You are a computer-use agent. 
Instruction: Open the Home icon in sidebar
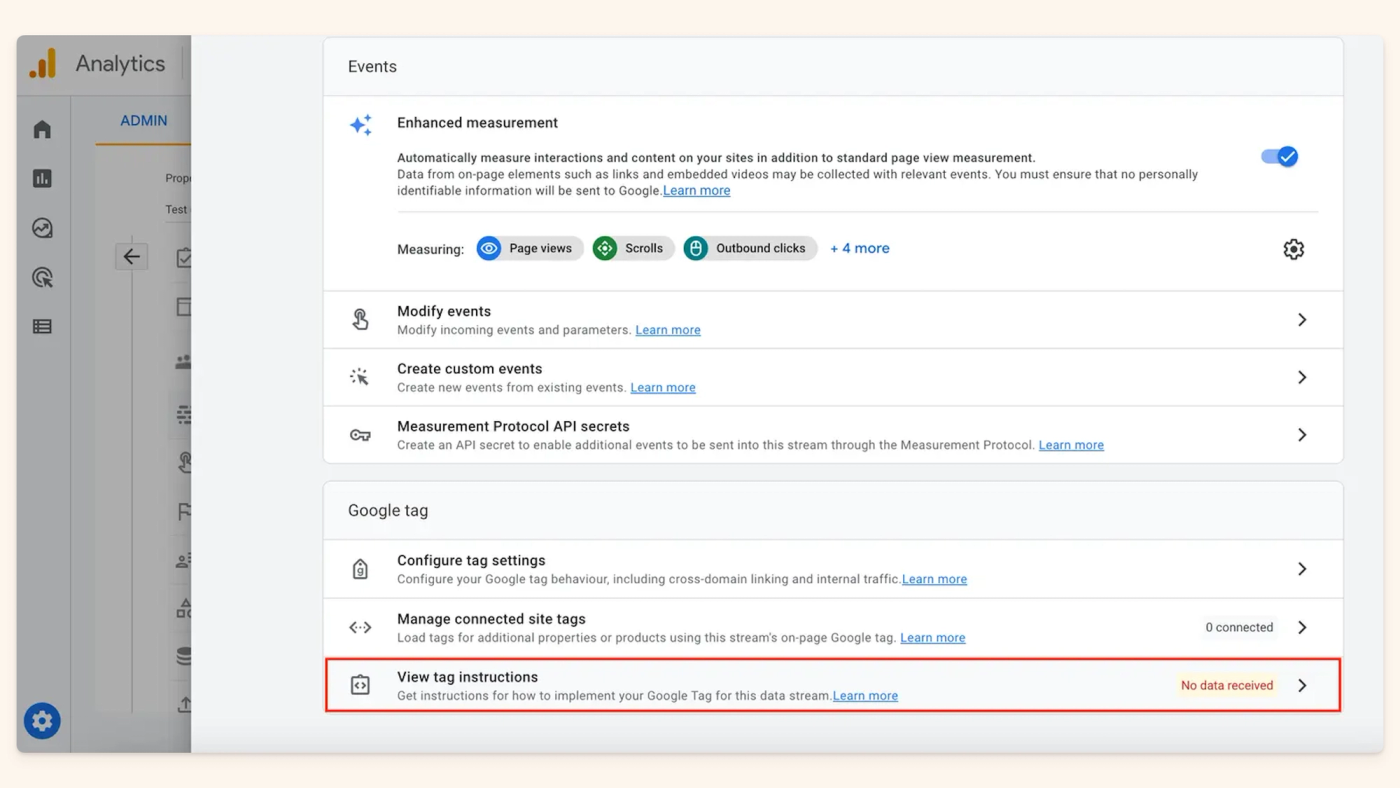[42, 129]
